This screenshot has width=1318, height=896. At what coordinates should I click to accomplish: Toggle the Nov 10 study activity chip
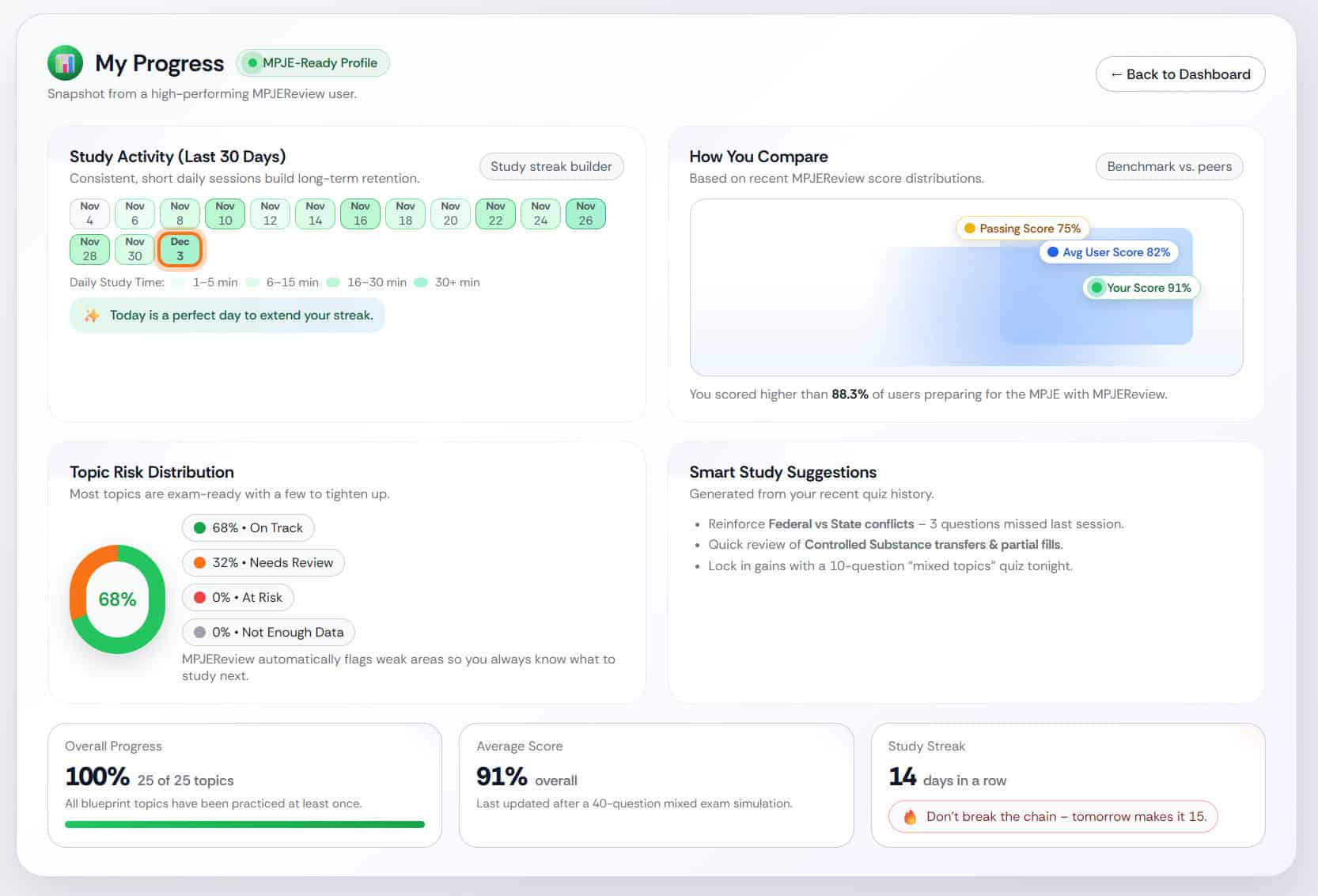coord(225,214)
